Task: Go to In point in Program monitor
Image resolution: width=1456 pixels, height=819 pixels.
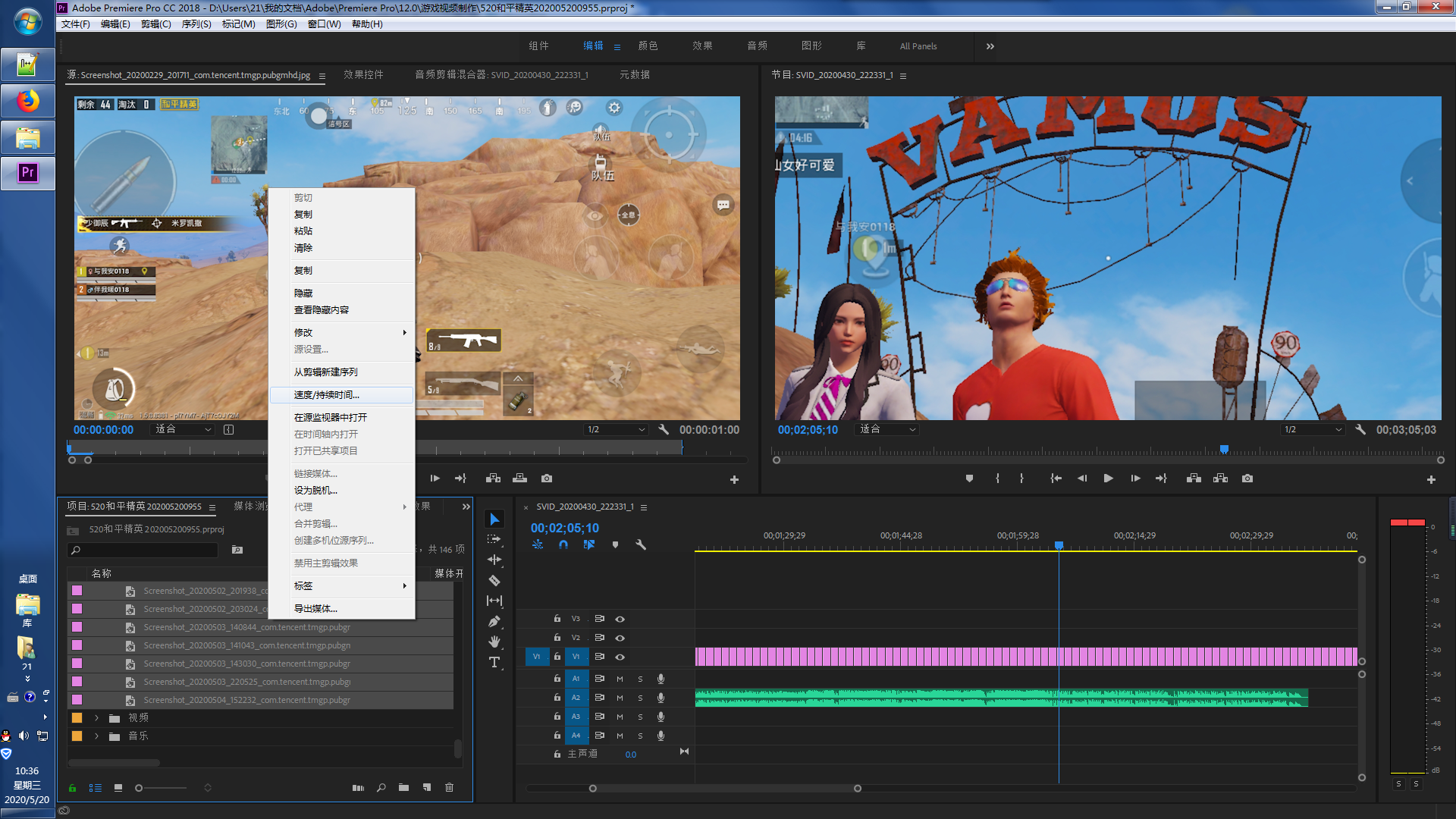Action: pyautogui.click(x=1056, y=479)
